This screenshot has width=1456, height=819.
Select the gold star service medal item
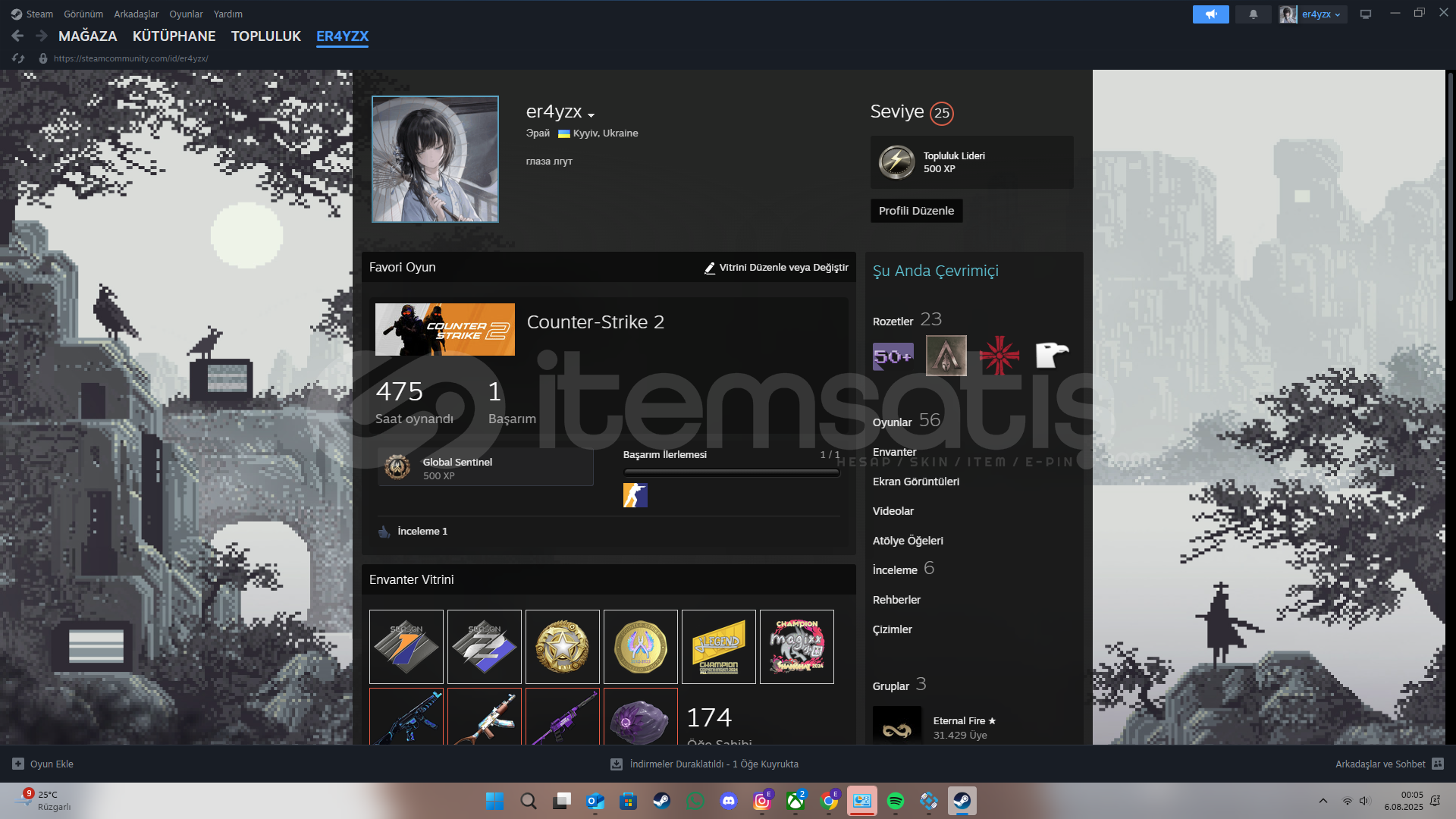pyautogui.click(x=563, y=647)
